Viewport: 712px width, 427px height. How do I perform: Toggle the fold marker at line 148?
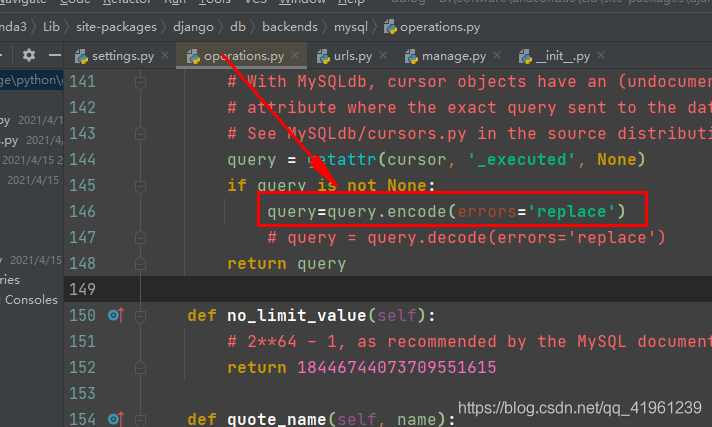(x=140, y=263)
